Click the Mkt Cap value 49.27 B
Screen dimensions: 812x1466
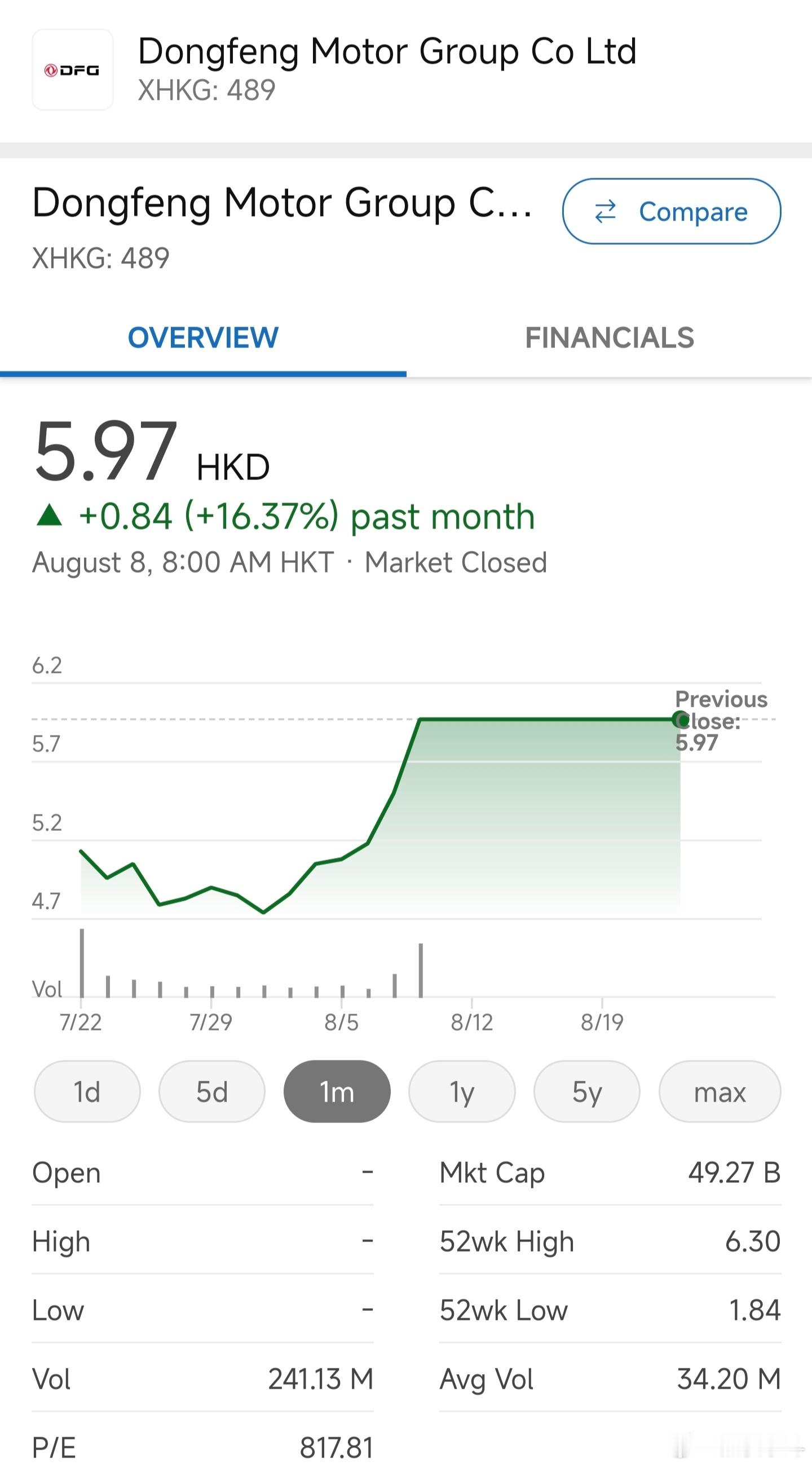point(734,1173)
